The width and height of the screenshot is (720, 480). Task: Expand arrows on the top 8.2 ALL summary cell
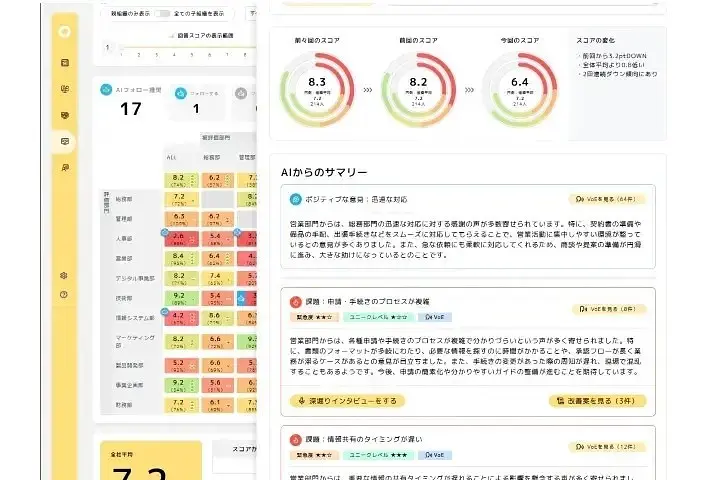click(x=192, y=181)
